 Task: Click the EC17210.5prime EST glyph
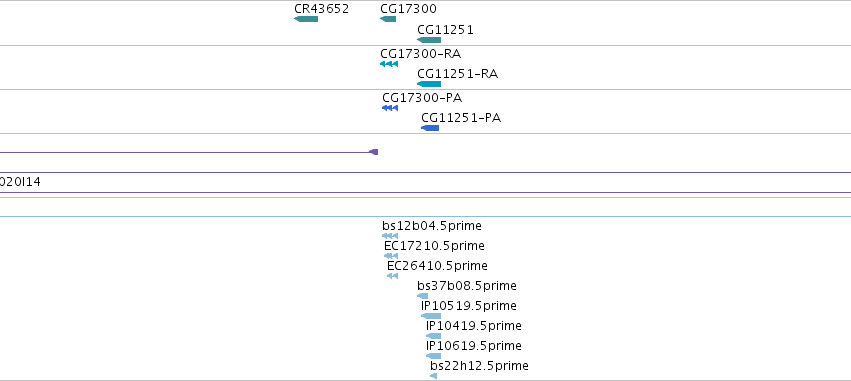click(391, 256)
